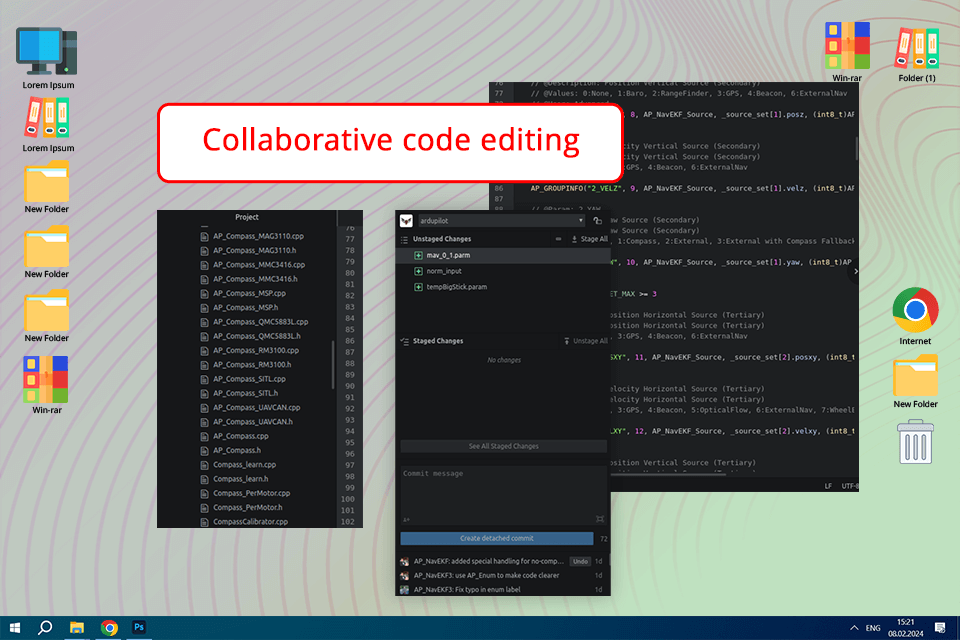The image size is (960, 640).
Task: Click the code editor vertical scrollbar
Action: (x=856, y=149)
